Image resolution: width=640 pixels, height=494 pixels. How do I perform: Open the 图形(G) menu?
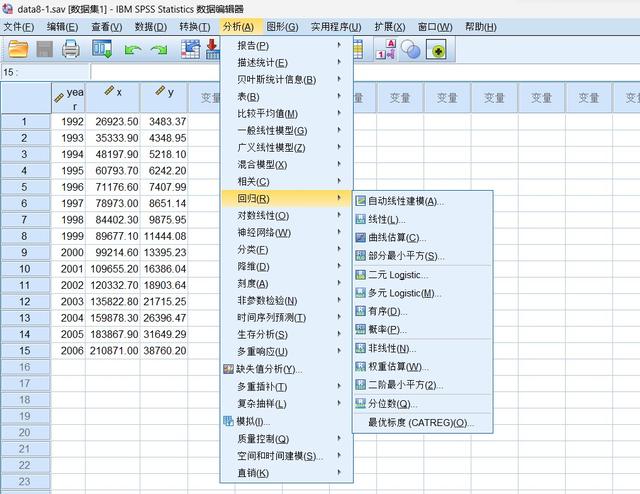coord(282,27)
